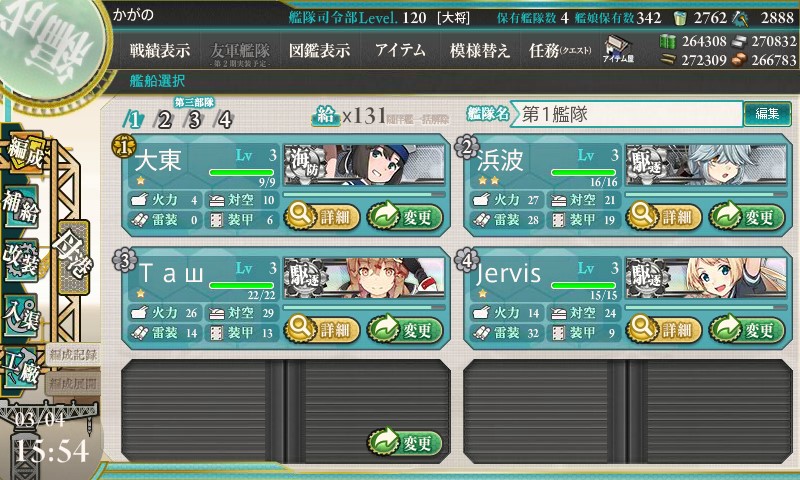800x480 pixels.
Task: Open the 補給 resupply side menu icon
Action: (21, 207)
